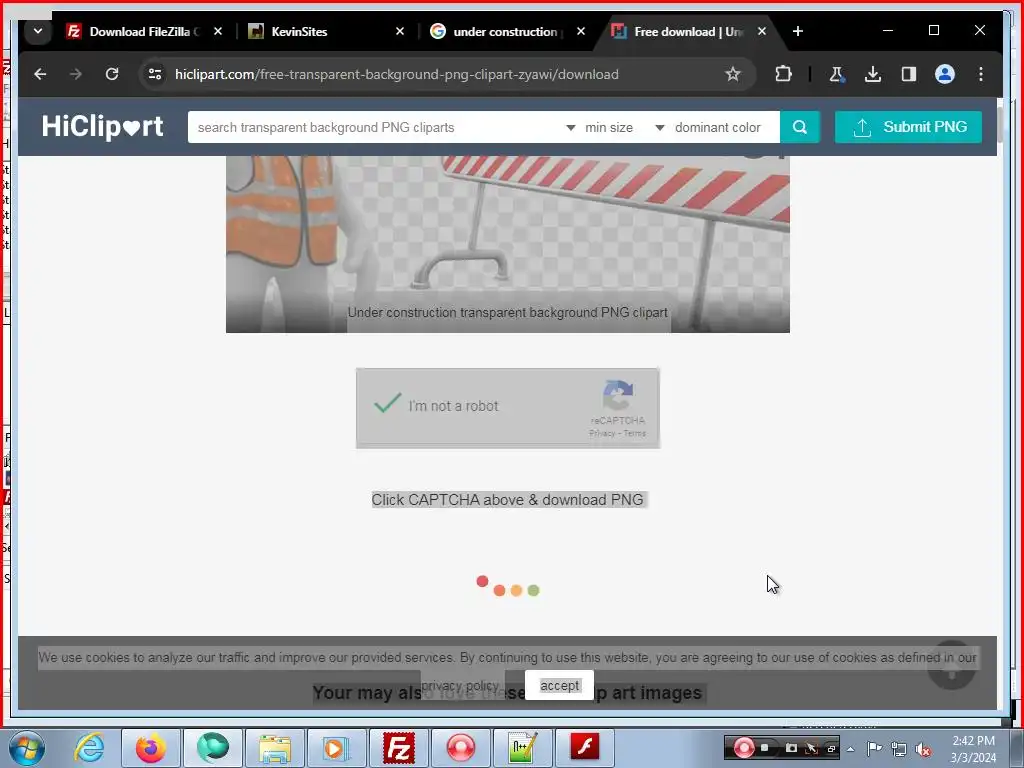Image resolution: width=1024 pixels, height=768 pixels.
Task: Show the browser Downloads icon
Action: point(872,74)
